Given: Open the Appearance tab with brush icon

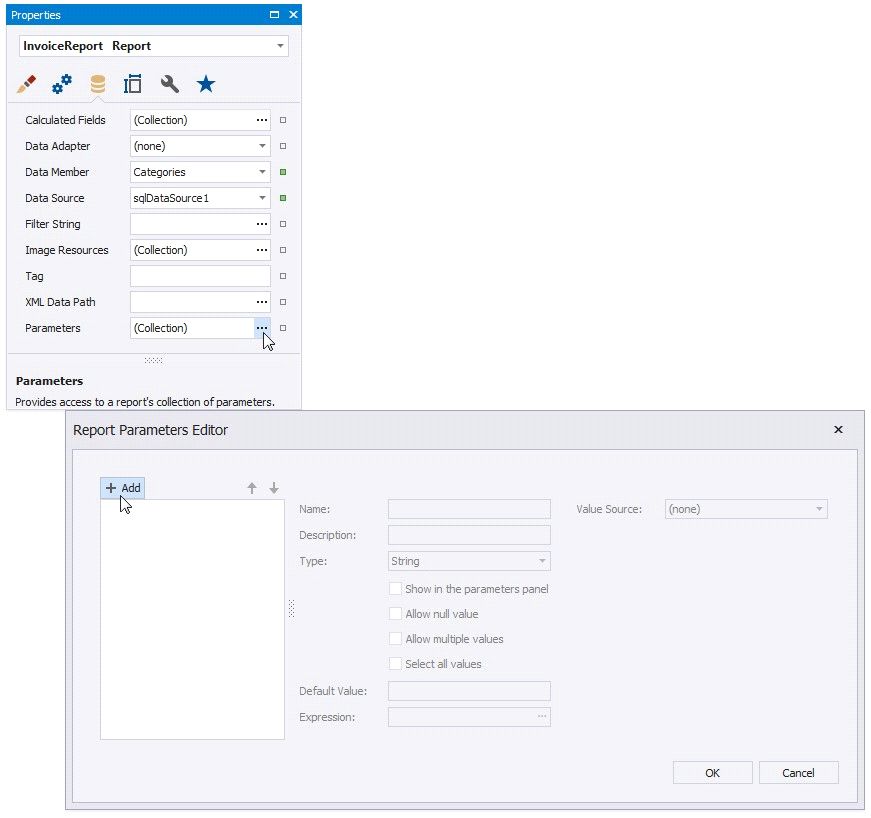Looking at the screenshot, I should point(27,84).
